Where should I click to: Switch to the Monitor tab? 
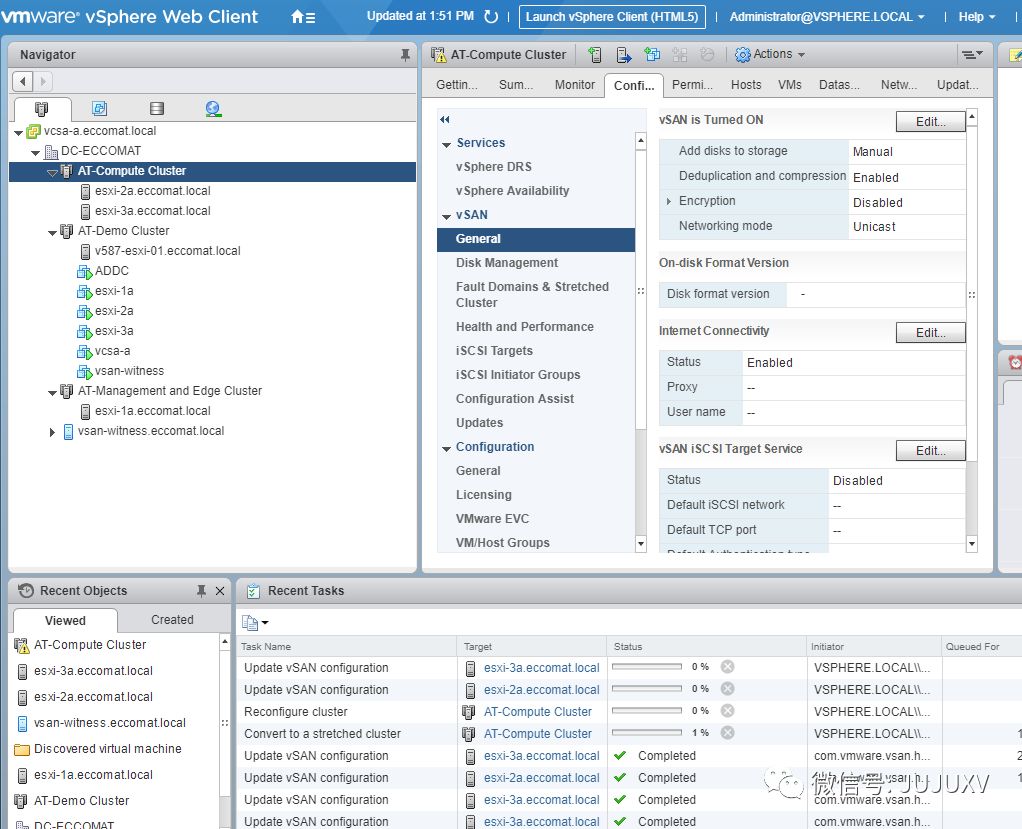(574, 85)
